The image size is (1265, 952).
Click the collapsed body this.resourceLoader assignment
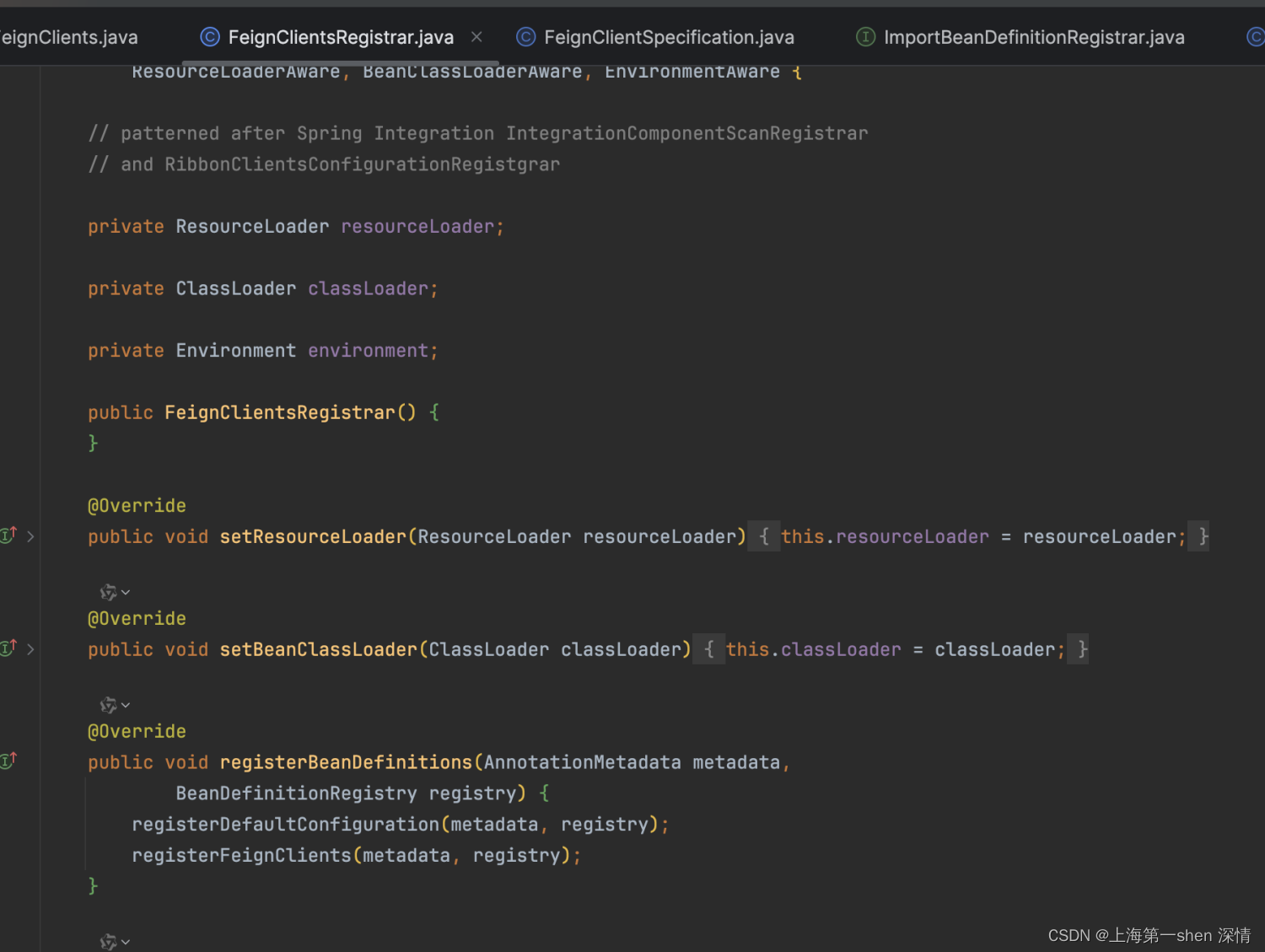(x=983, y=537)
